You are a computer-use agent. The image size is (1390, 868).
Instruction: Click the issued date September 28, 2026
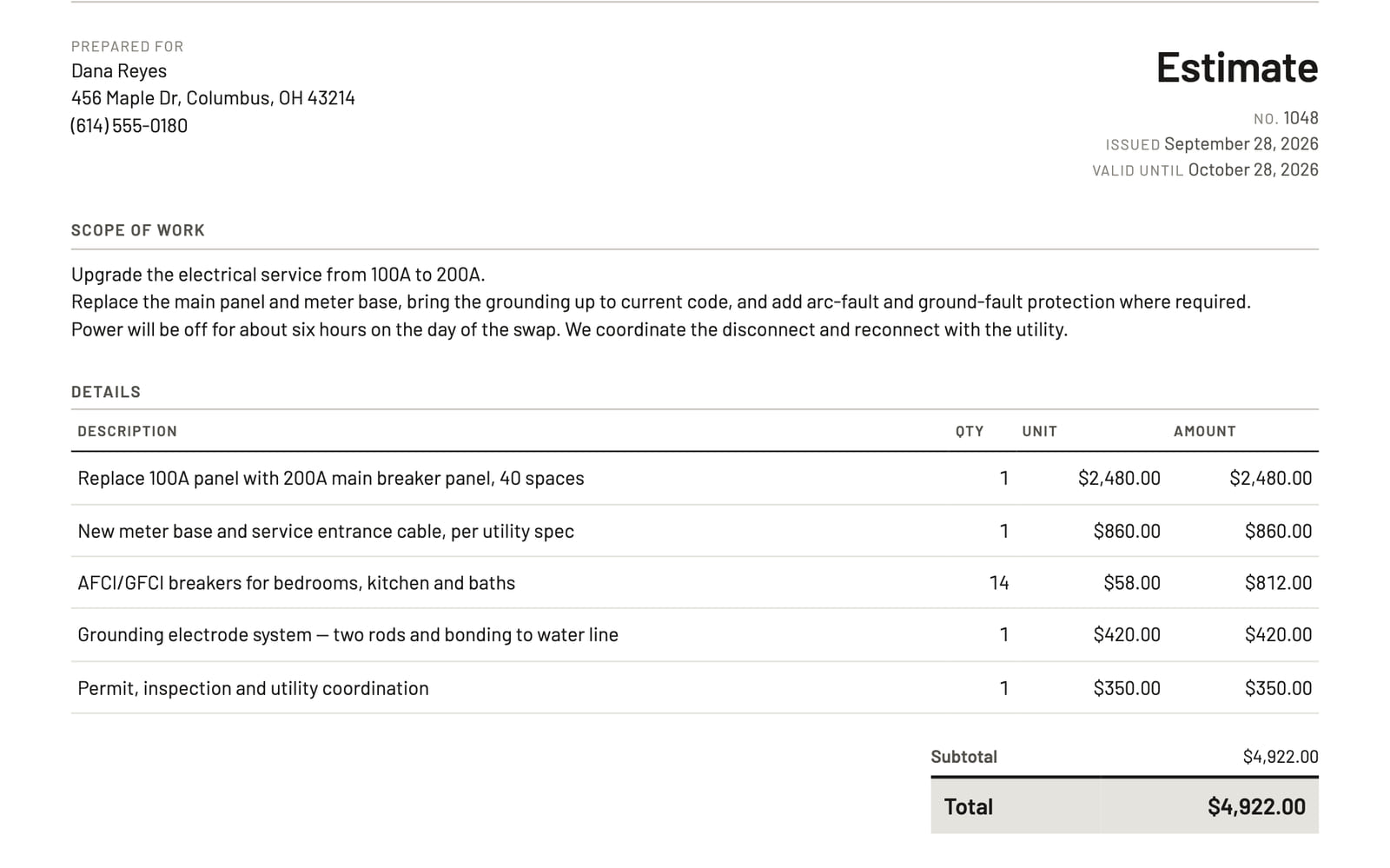(1241, 144)
